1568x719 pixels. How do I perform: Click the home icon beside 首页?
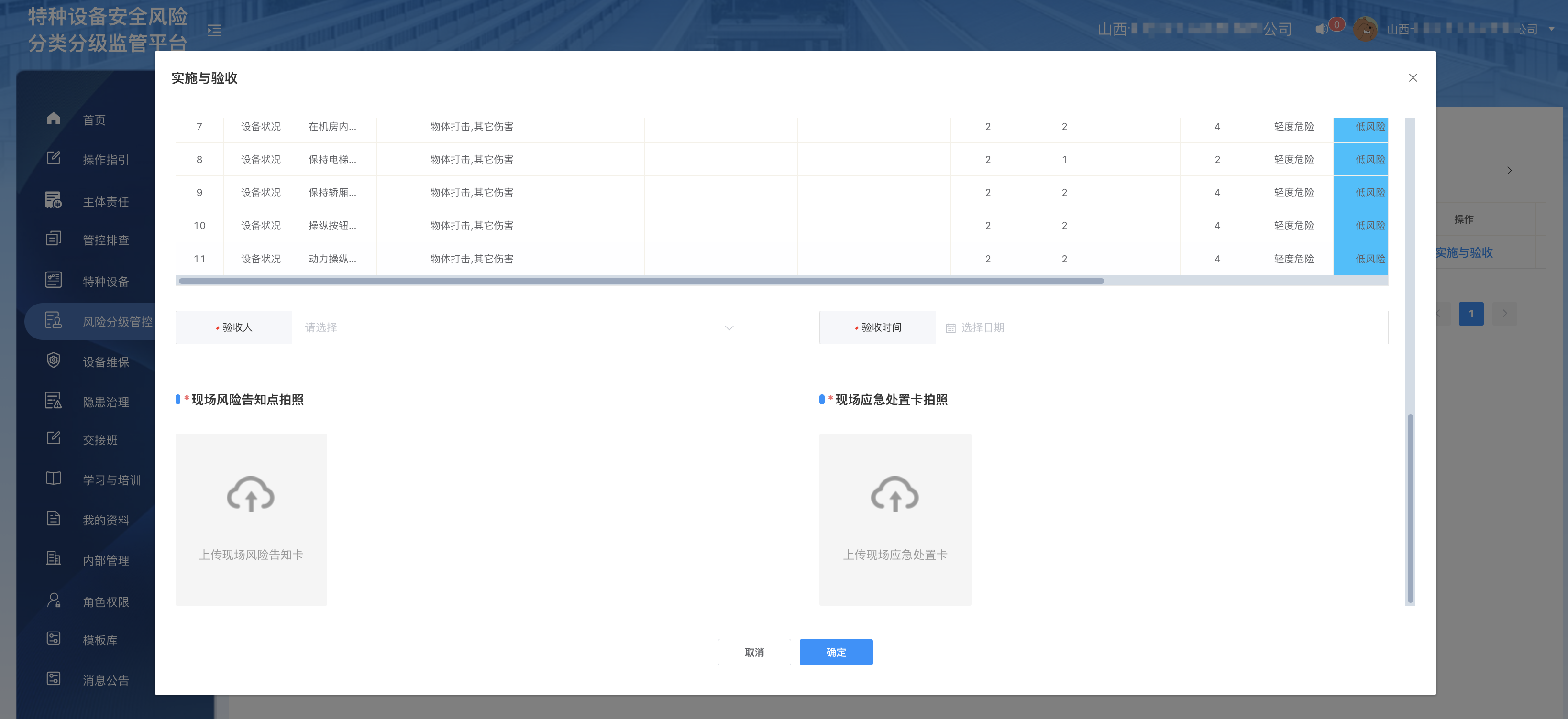point(54,119)
